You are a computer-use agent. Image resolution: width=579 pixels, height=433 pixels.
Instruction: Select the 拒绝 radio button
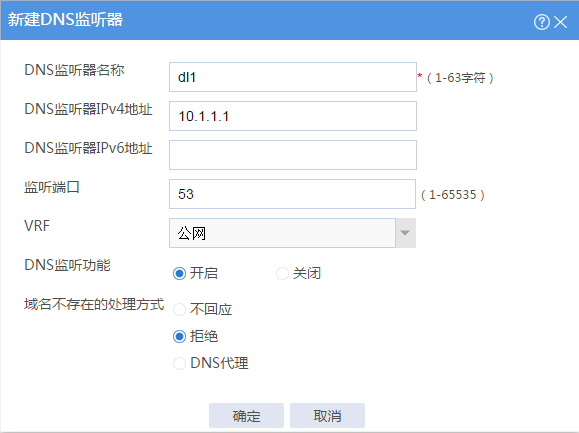(x=179, y=336)
